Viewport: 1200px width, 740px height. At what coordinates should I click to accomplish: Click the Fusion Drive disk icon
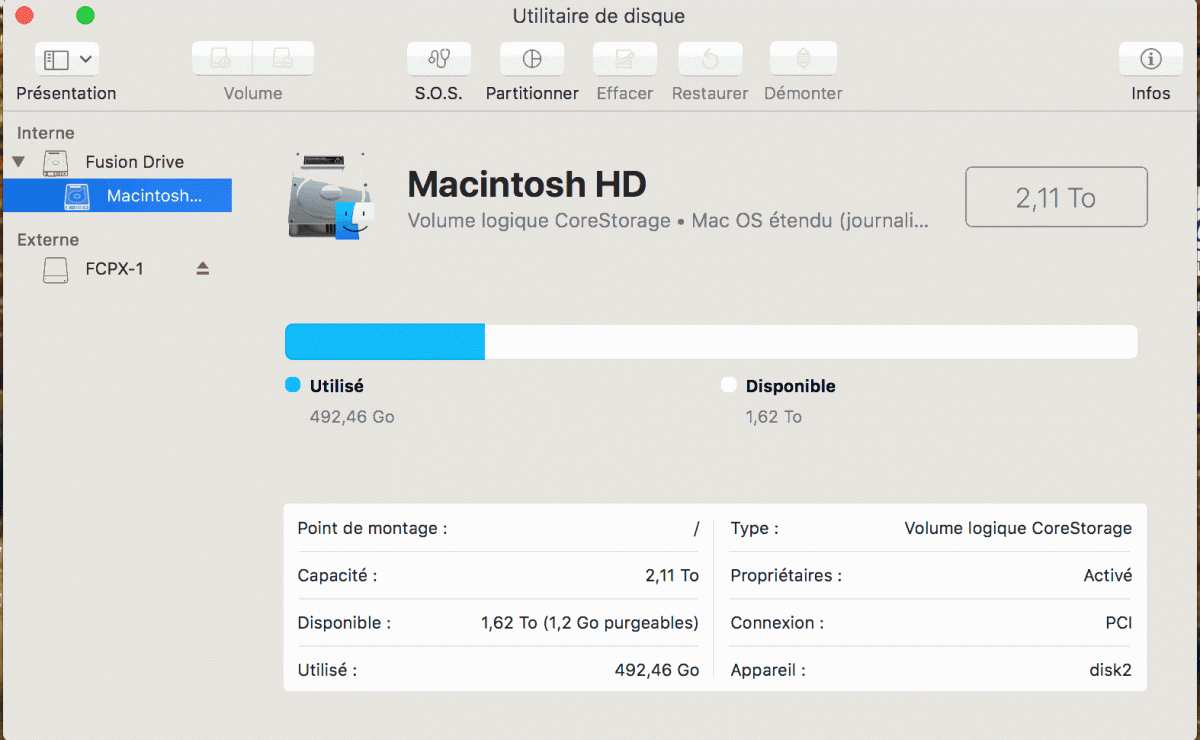[x=56, y=162]
